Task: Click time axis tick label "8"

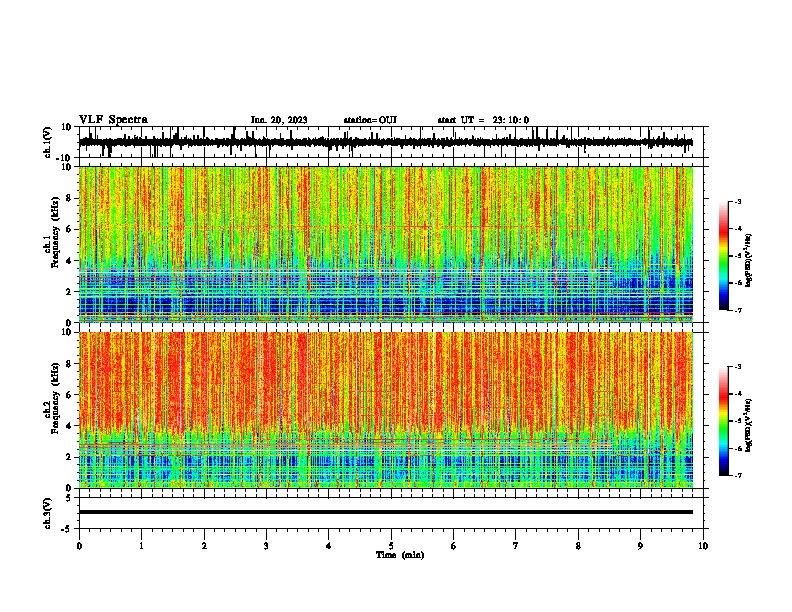Action: tap(578, 546)
